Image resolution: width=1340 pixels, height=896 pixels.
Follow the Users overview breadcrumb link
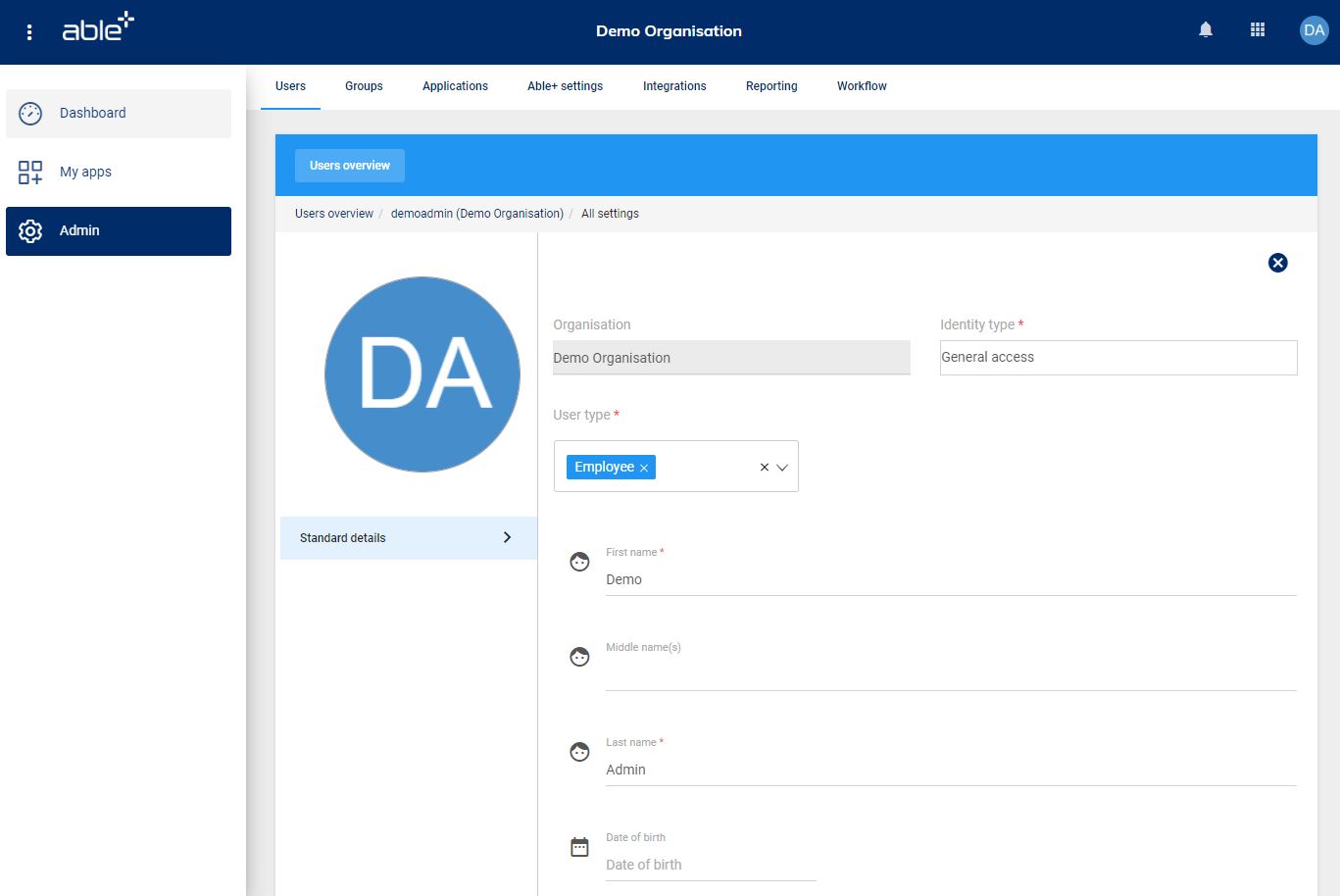333,214
